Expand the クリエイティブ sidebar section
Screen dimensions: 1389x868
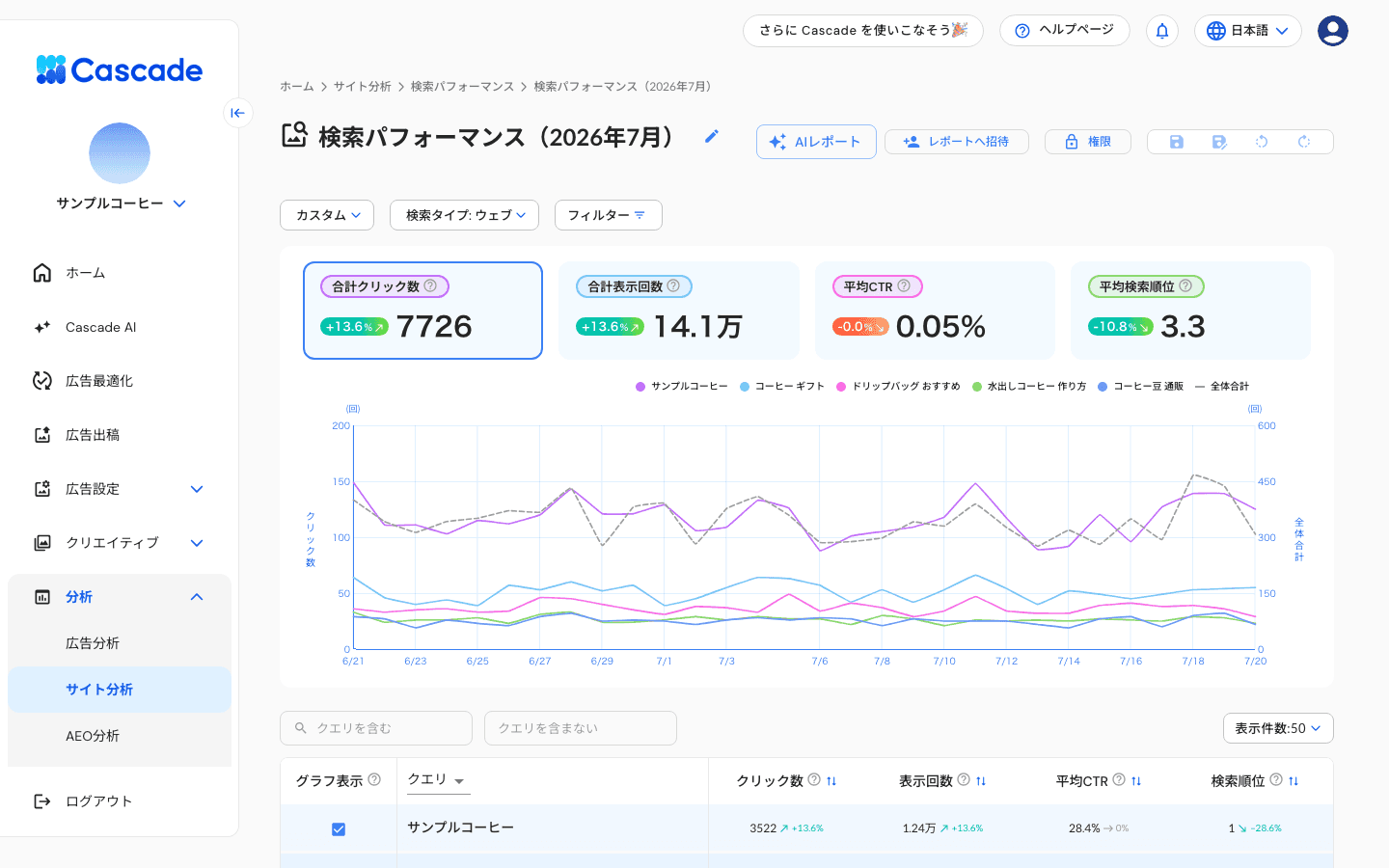[x=120, y=543]
